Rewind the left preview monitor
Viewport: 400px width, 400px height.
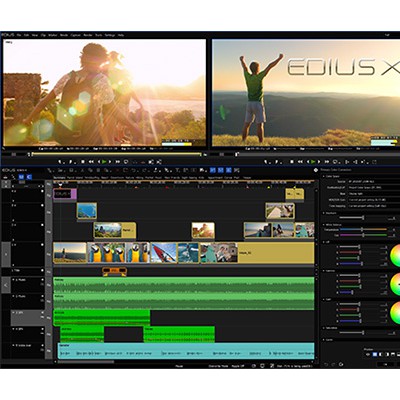point(91,162)
